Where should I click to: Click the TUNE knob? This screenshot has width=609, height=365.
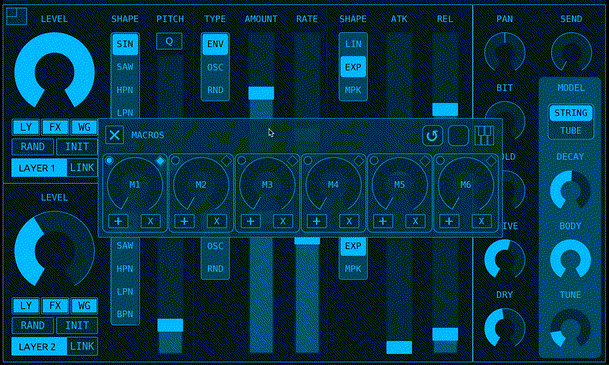point(570,328)
